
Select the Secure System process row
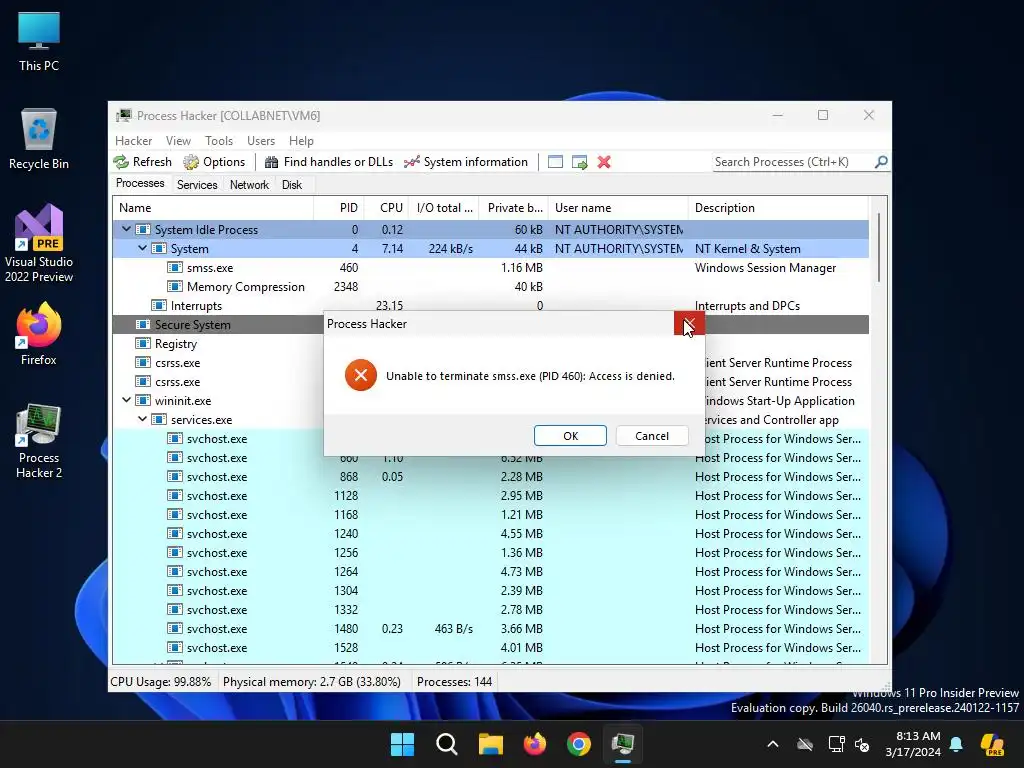pyautogui.click(x=218, y=325)
